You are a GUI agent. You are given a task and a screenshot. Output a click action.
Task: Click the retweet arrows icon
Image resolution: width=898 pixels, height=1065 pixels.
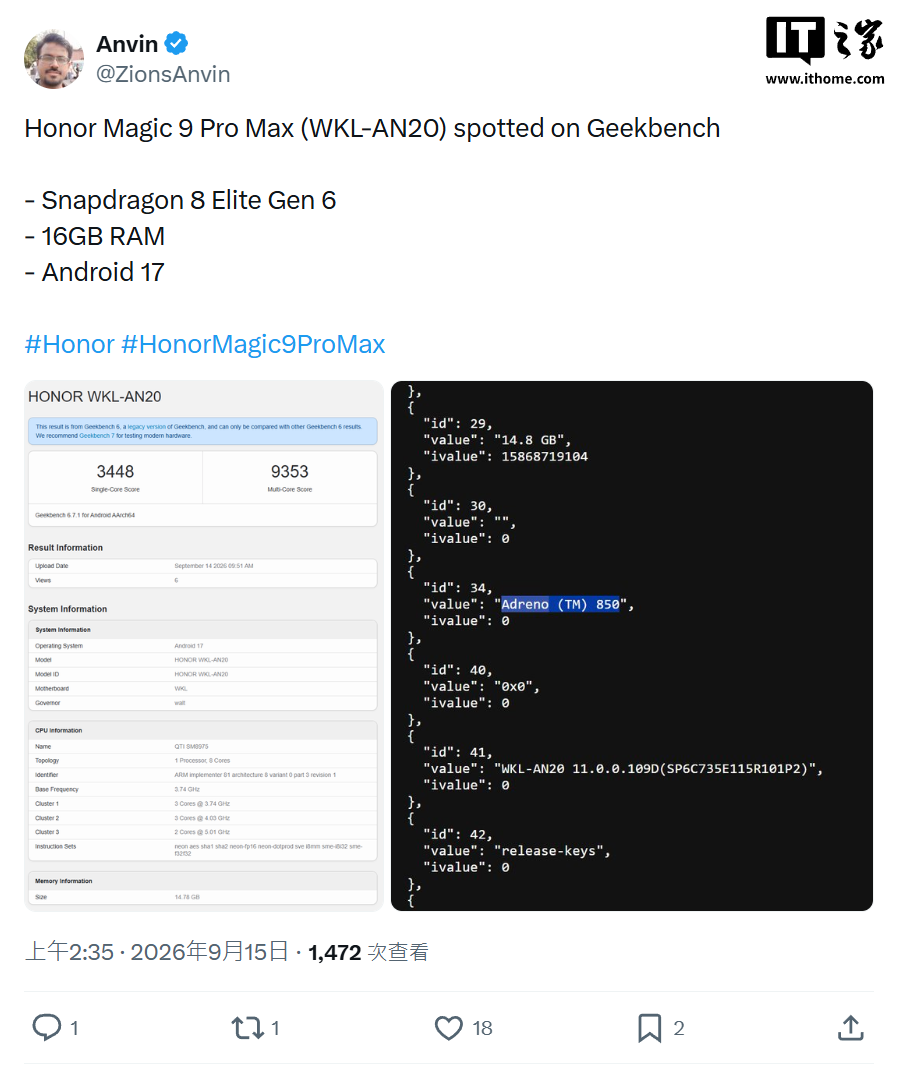pos(248,1028)
